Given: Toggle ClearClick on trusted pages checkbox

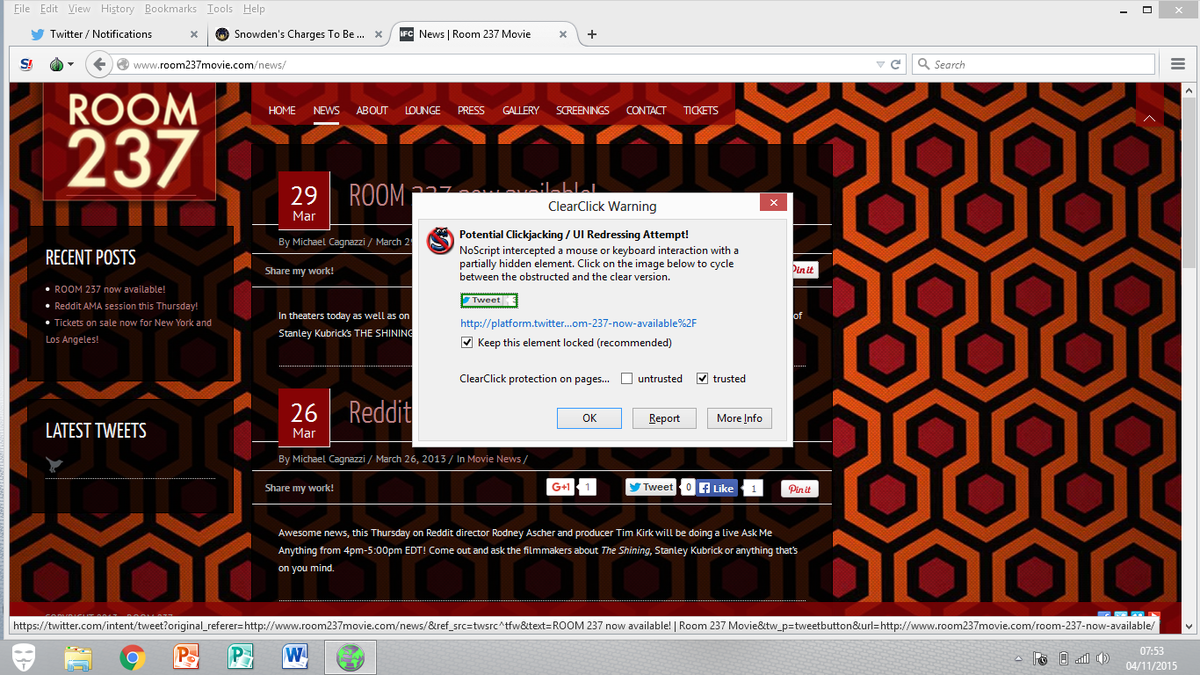Looking at the screenshot, I should 702,379.
